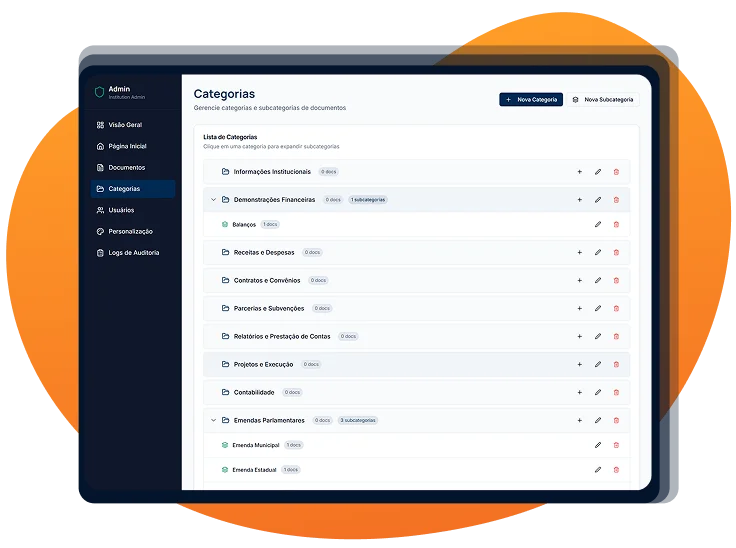
Task: Delete the Contabilidade category
Action: point(616,392)
